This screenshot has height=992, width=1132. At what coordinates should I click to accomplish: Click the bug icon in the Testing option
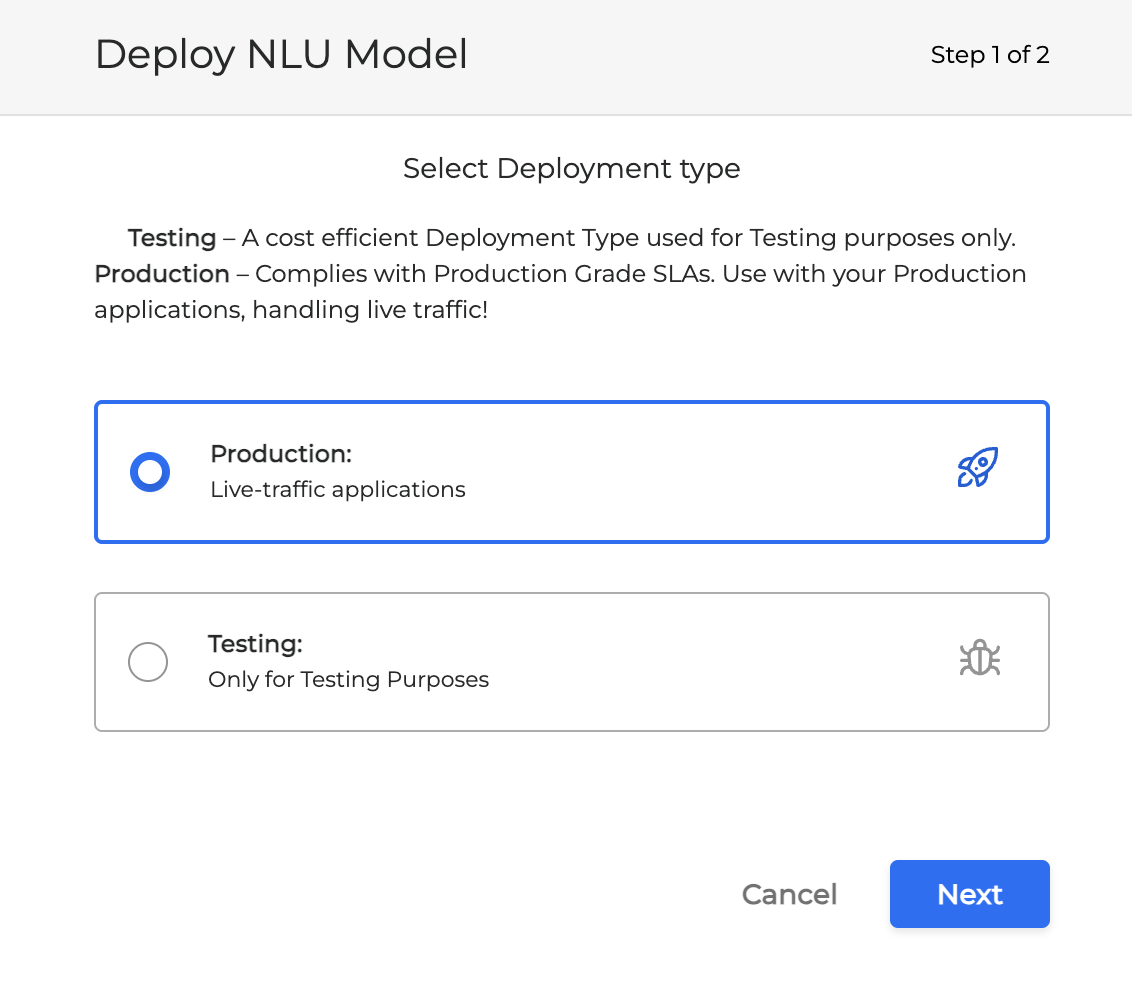tap(979, 659)
